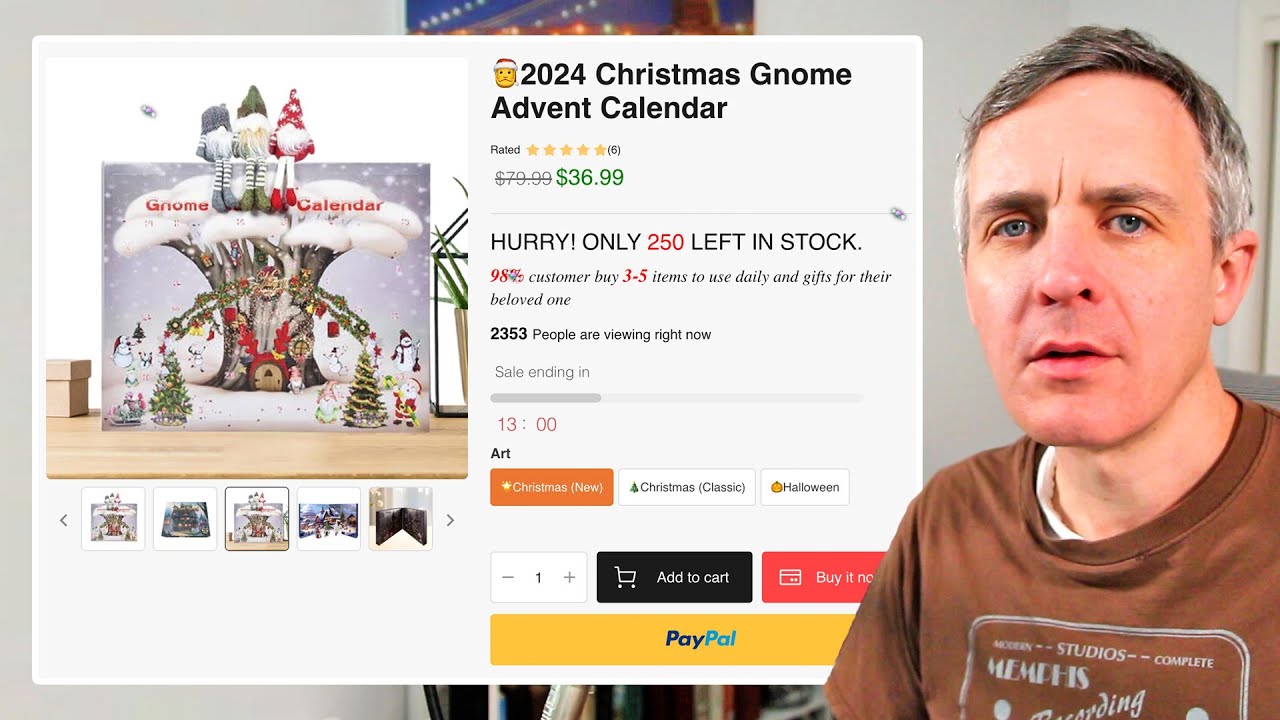Decrease quantity with the minus button

(x=508, y=577)
